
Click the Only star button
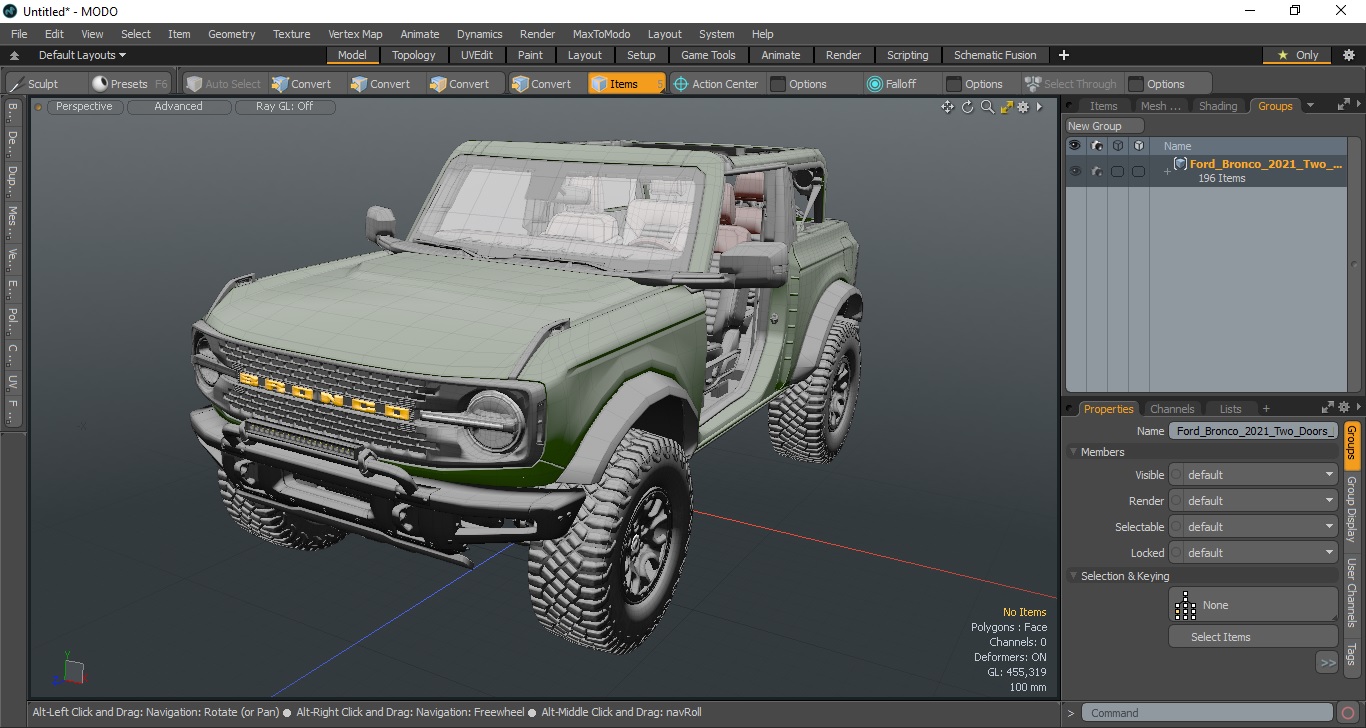pyautogui.click(x=1298, y=55)
